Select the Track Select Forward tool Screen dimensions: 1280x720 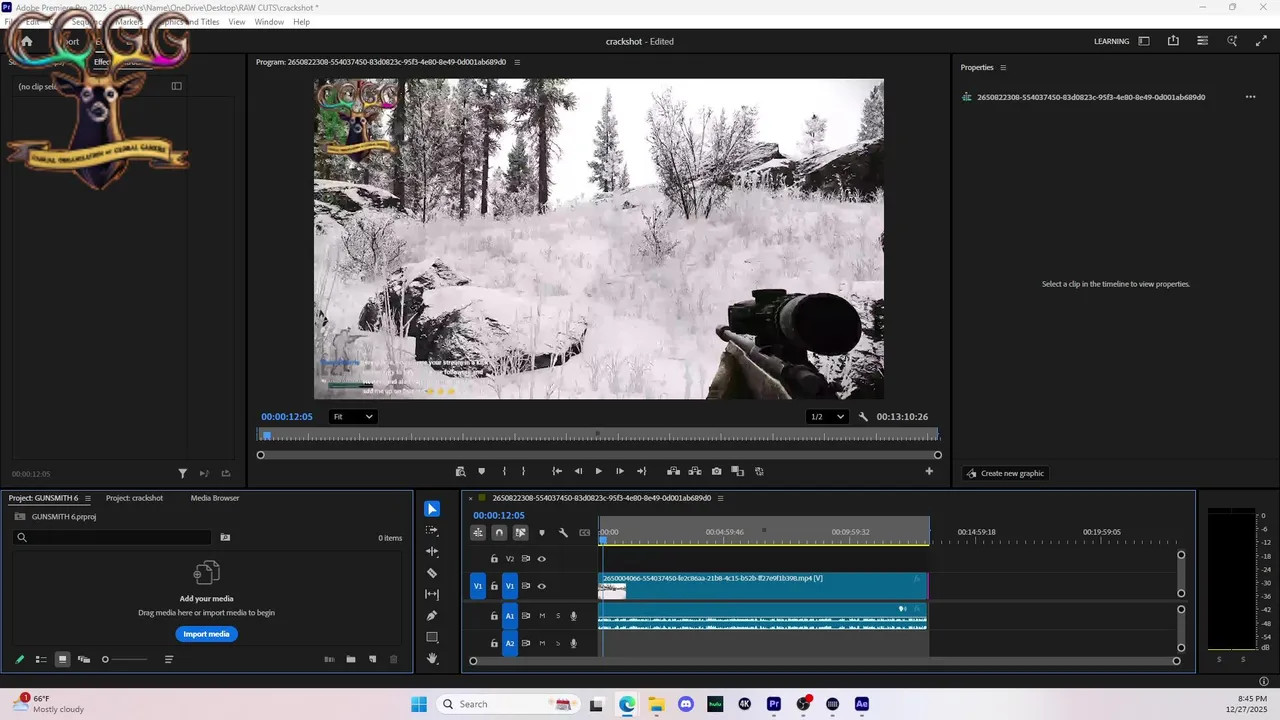[x=432, y=530]
